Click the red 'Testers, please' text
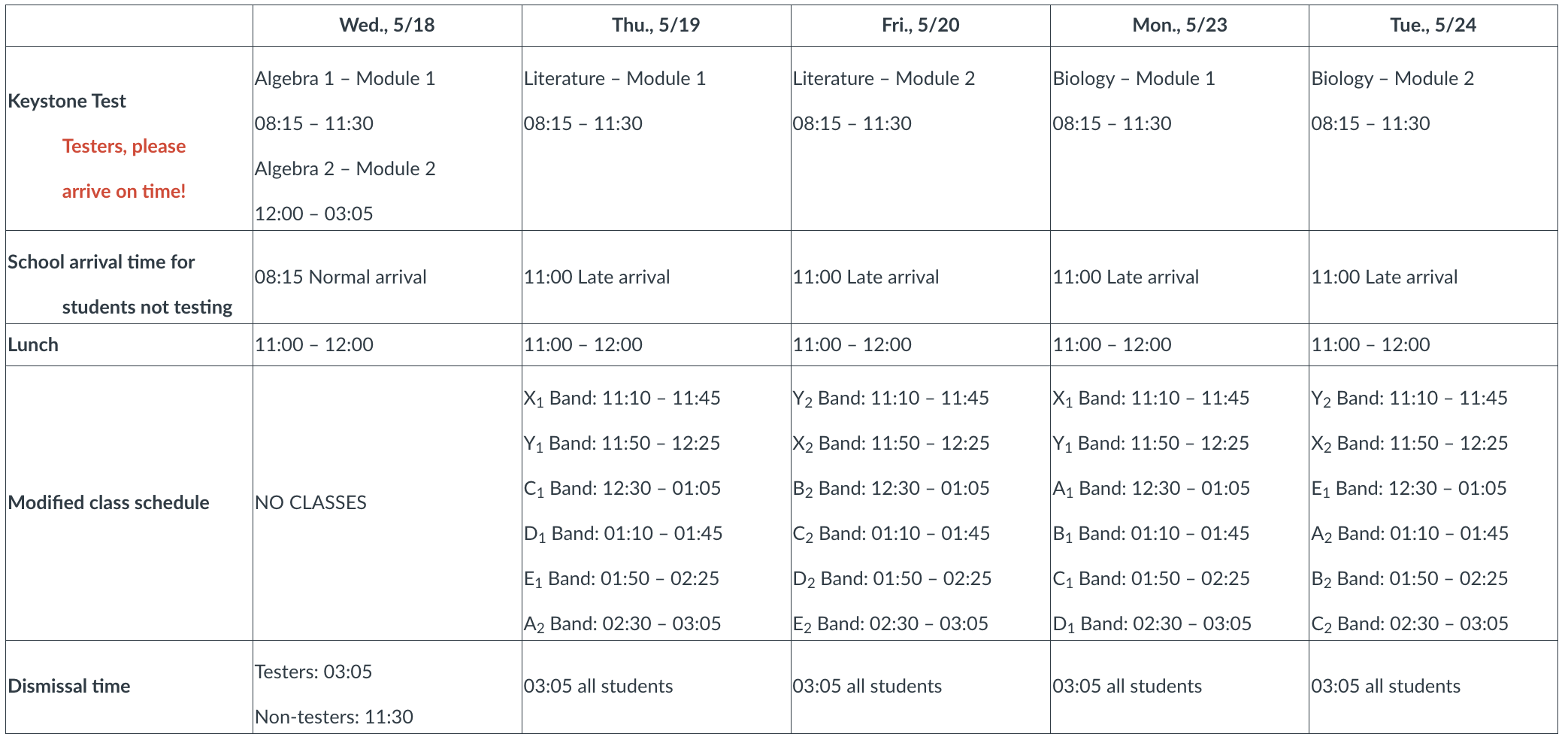The height and width of the screenshot is (740, 1568). [x=123, y=147]
